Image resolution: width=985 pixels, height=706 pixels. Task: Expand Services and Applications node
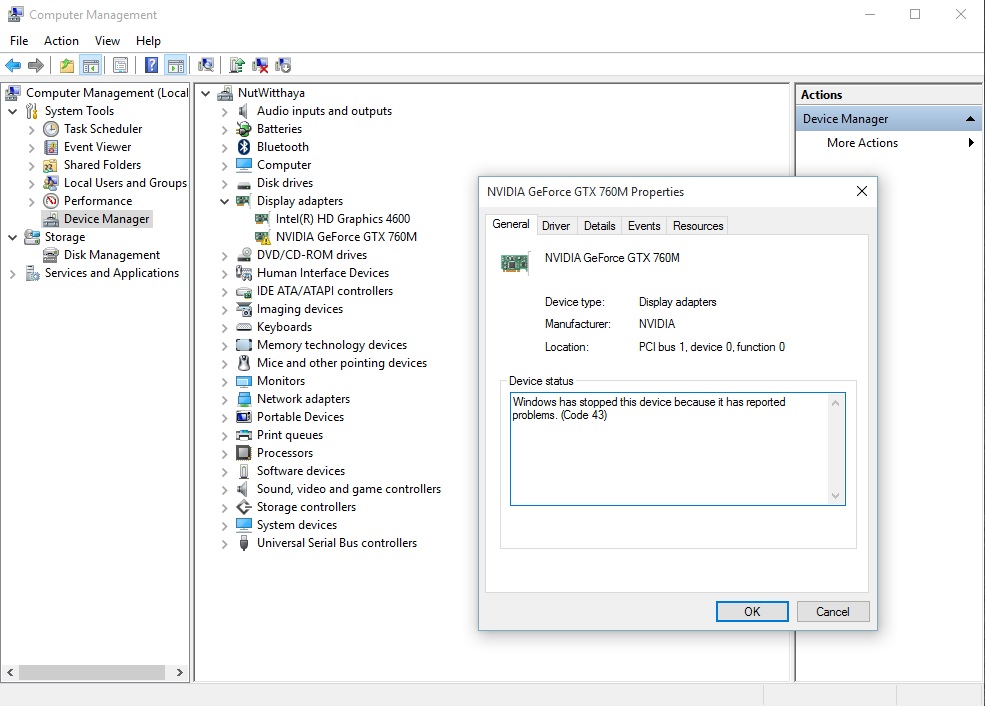pyautogui.click(x=13, y=274)
